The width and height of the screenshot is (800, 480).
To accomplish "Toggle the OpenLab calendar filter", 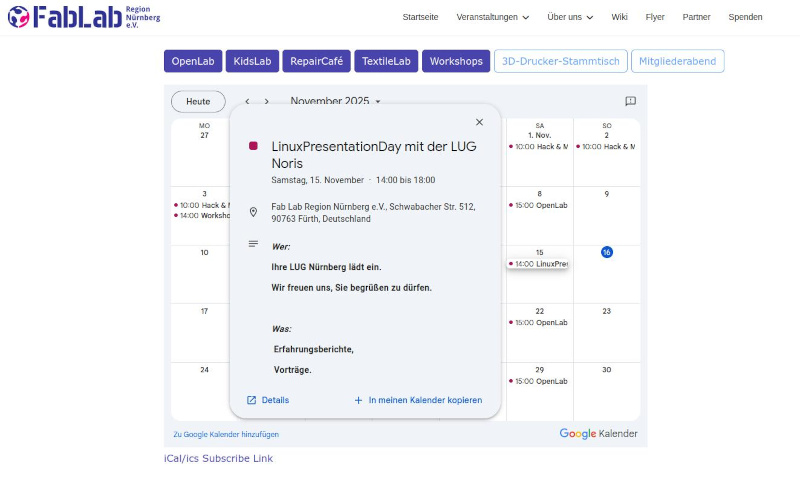I will coord(193,61).
